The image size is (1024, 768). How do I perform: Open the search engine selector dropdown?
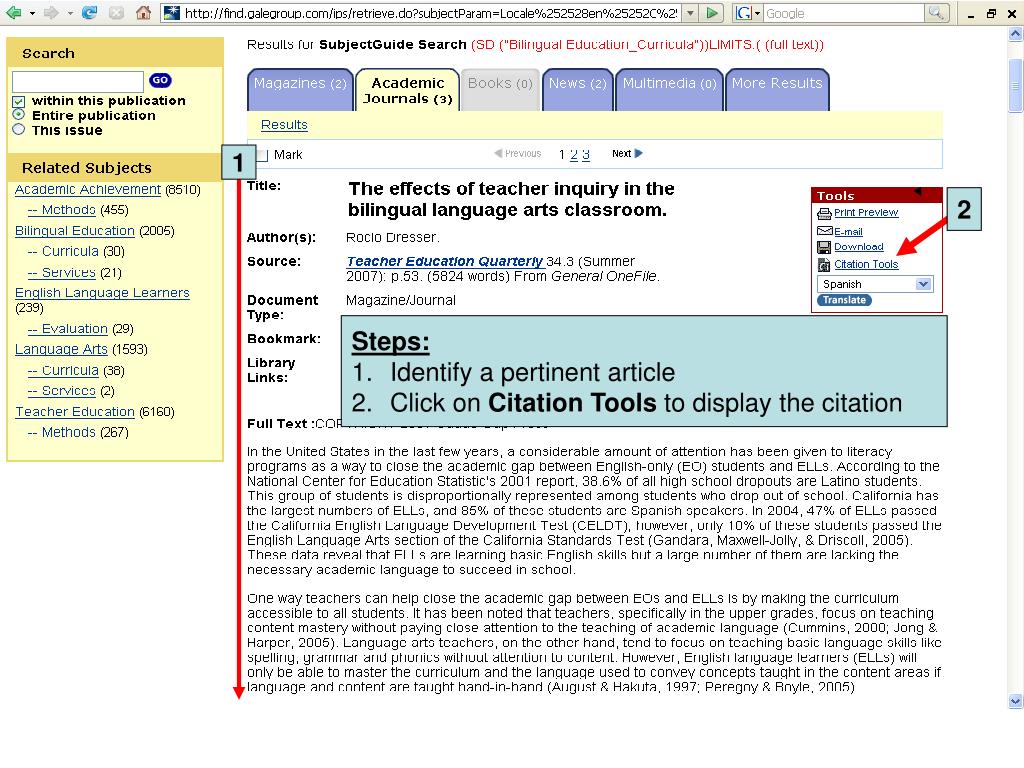coord(758,13)
